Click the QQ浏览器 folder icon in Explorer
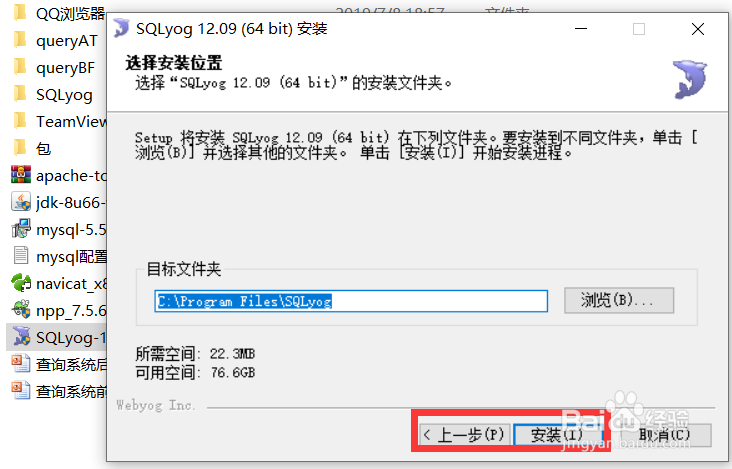Viewport: 732px width, 469px height. pos(20,13)
